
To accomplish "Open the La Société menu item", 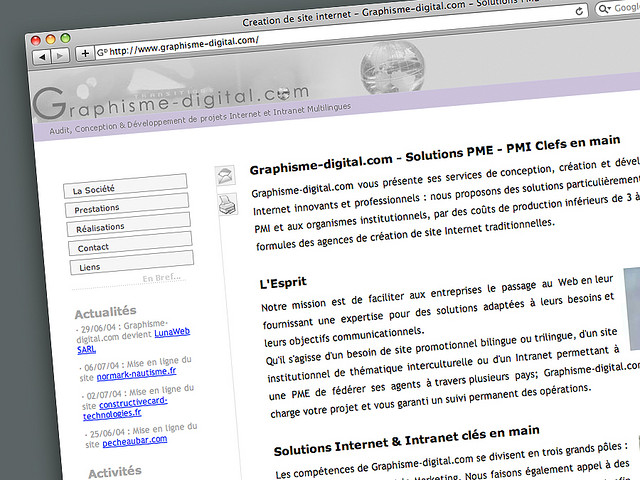I will coord(125,186).
